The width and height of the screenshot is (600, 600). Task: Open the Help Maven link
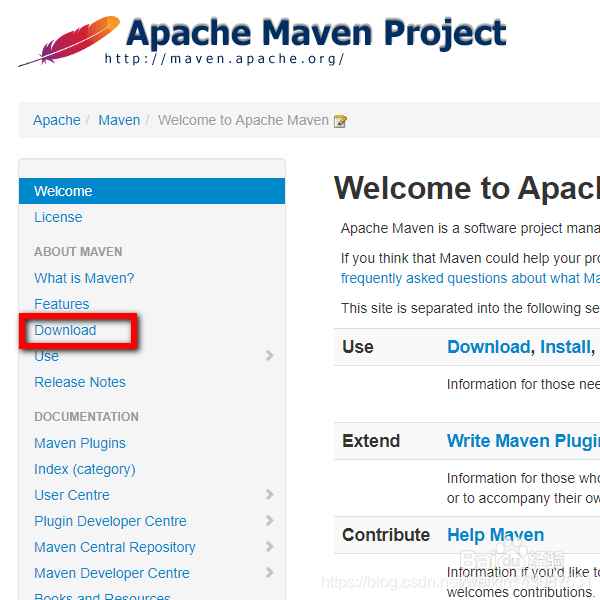(496, 535)
